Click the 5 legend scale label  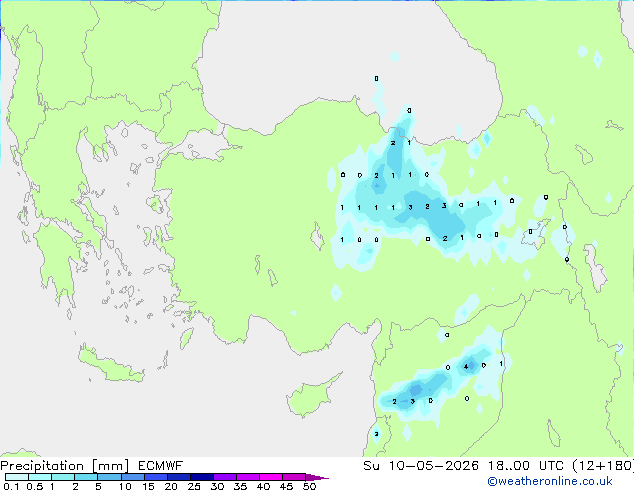(98, 486)
